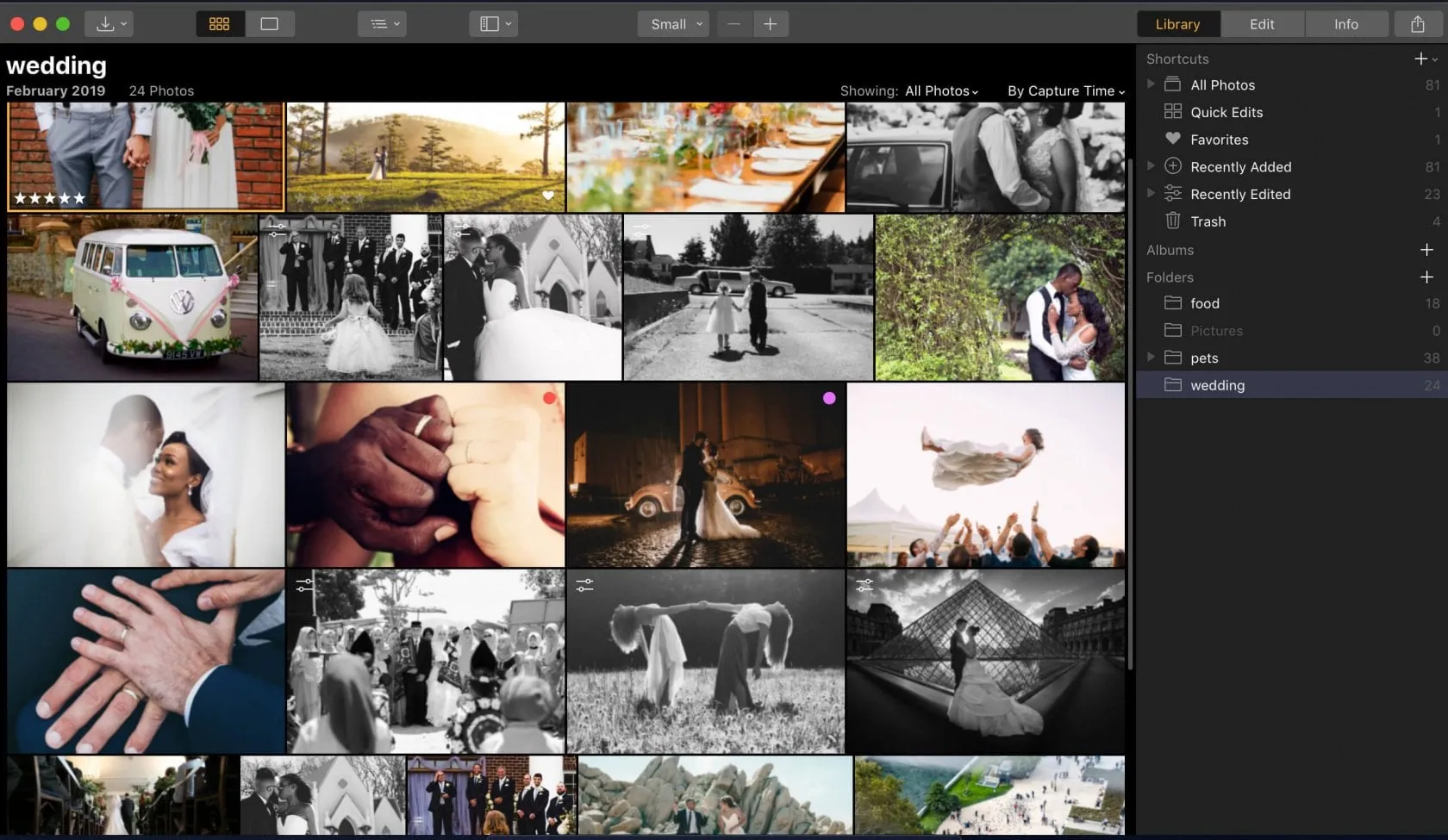Open the Small thumbnail size dropdown
The width and height of the screenshot is (1448, 840).
pos(674,24)
